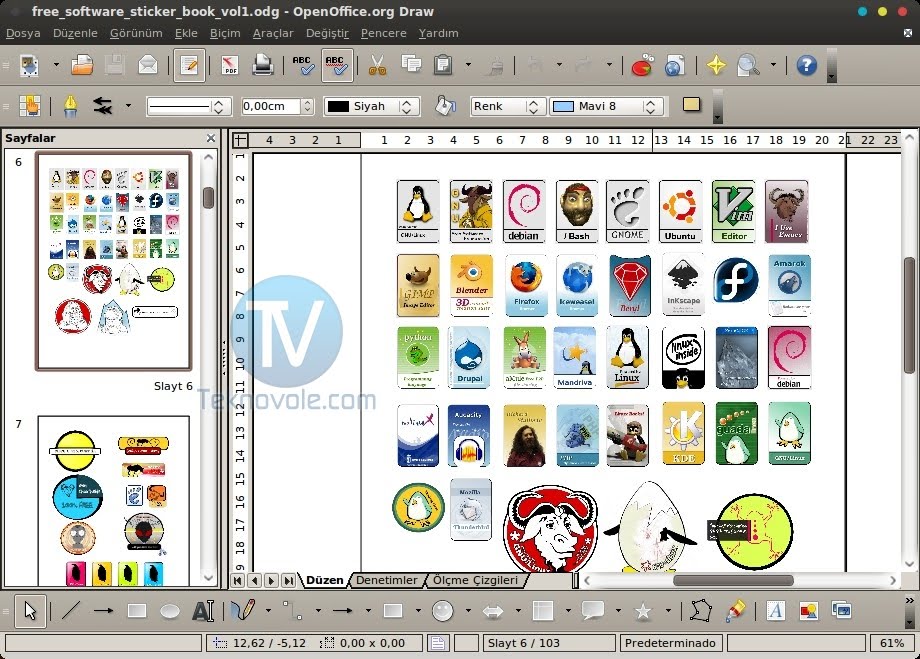Switch to the Denetimler tab

(387, 580)
